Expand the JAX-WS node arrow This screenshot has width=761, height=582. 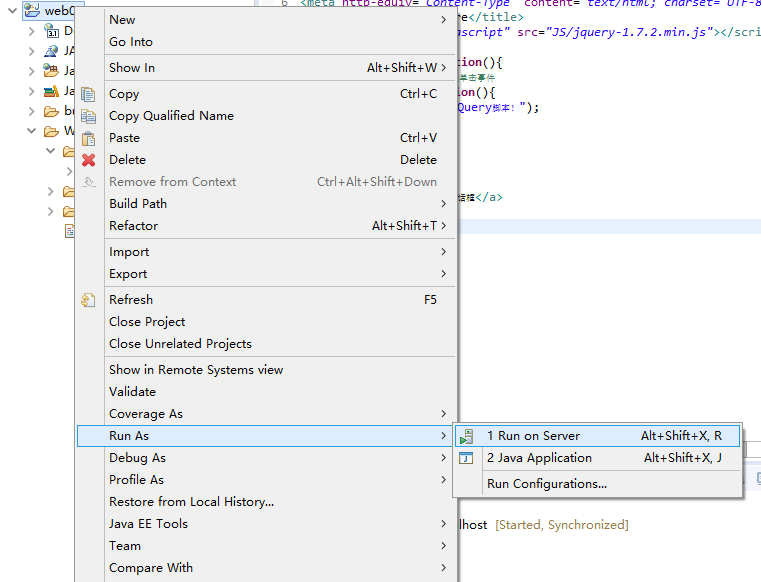pos(32,51)
